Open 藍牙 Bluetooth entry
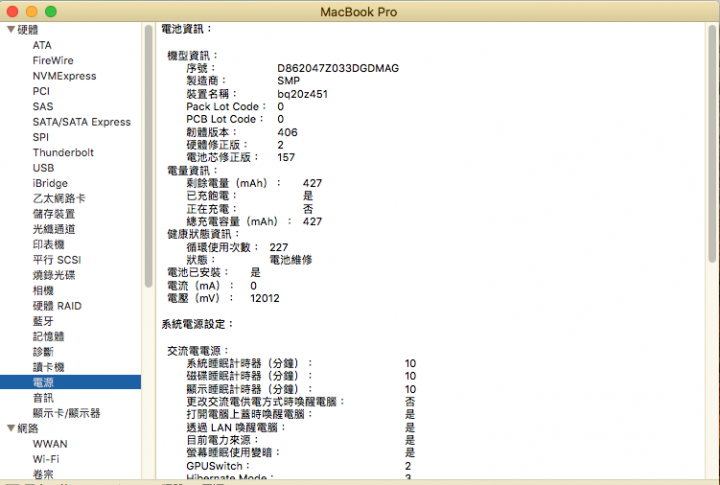Viewport: 720px width, 485px height. (x=43, y=321)
